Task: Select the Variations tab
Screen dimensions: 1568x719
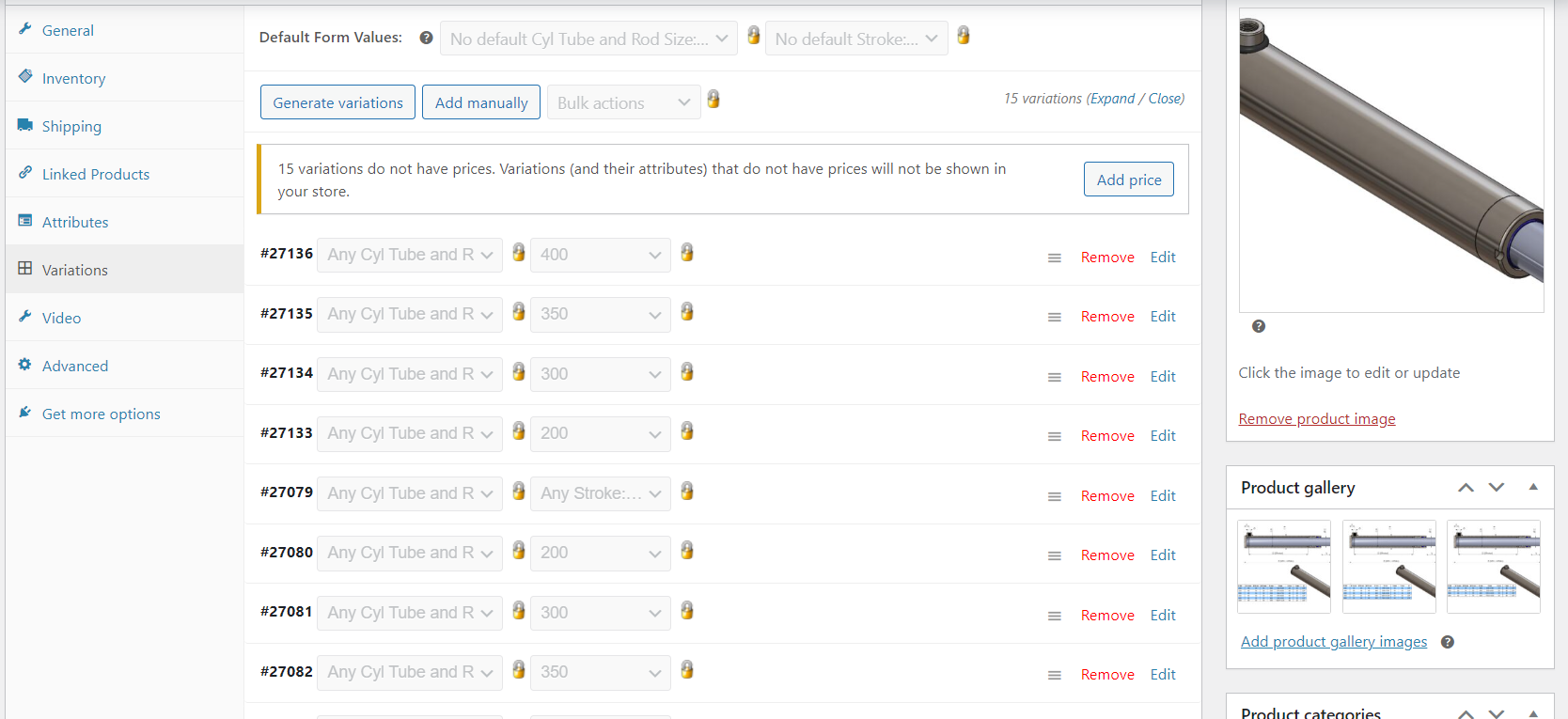Action: click(124, 270)
